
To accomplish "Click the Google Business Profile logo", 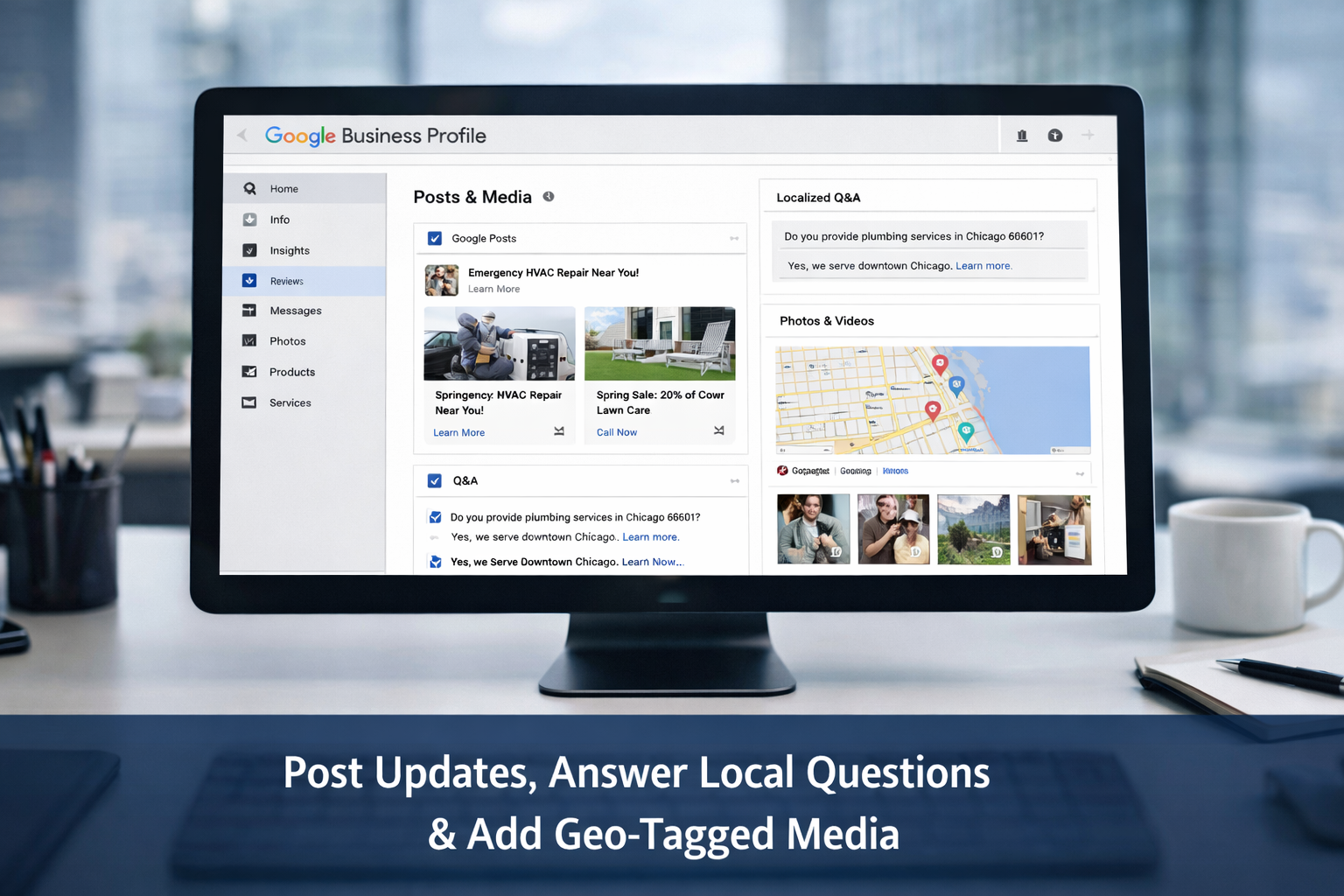I will coord(375,136).
